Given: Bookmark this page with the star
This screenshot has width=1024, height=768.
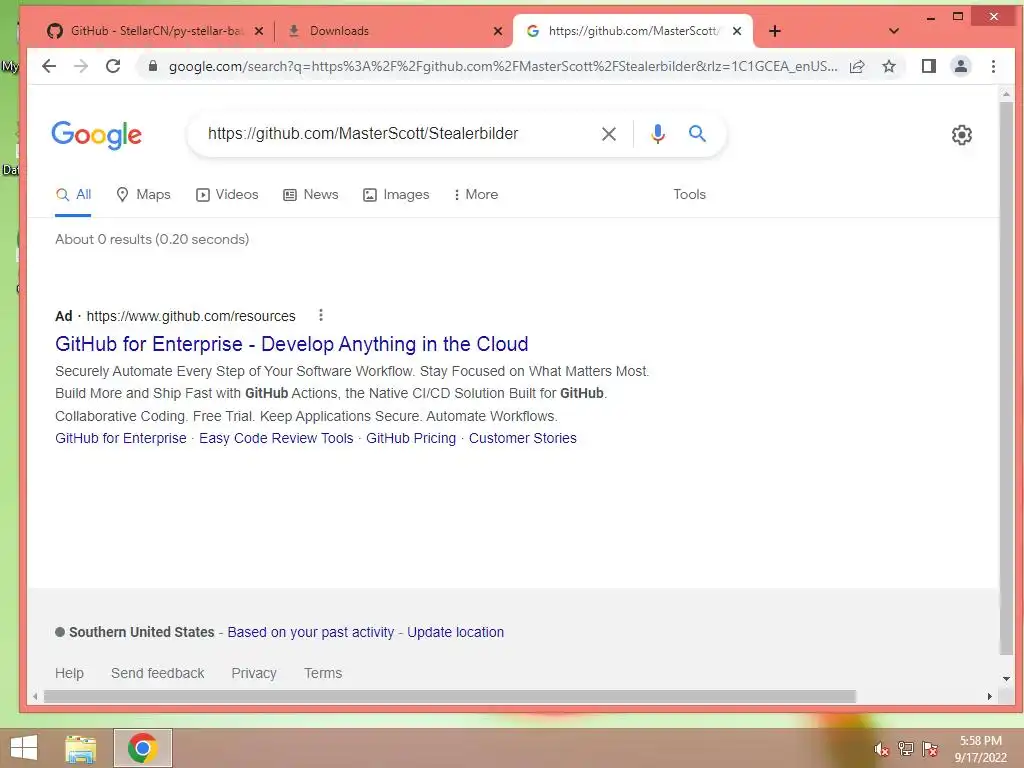Looking at the screenshot, I should pos(889,66).
